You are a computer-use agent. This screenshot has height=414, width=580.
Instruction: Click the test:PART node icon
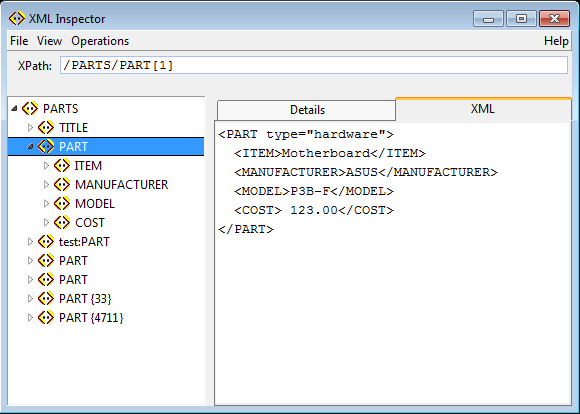click(46, 242)
